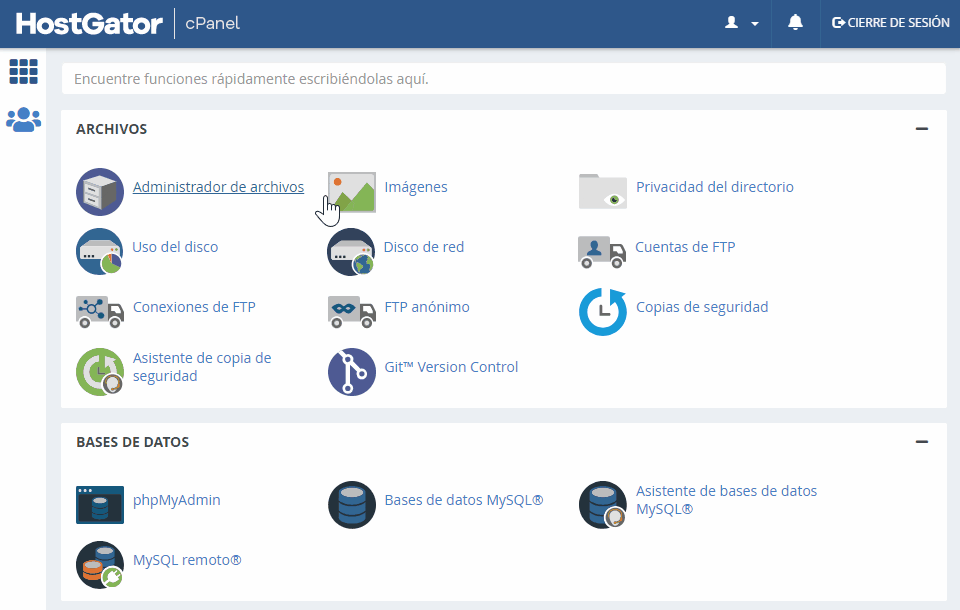Screen dimensions: 960x610
Task: Open the Conexiones de FTP link
Action: (x=194, y=307)
